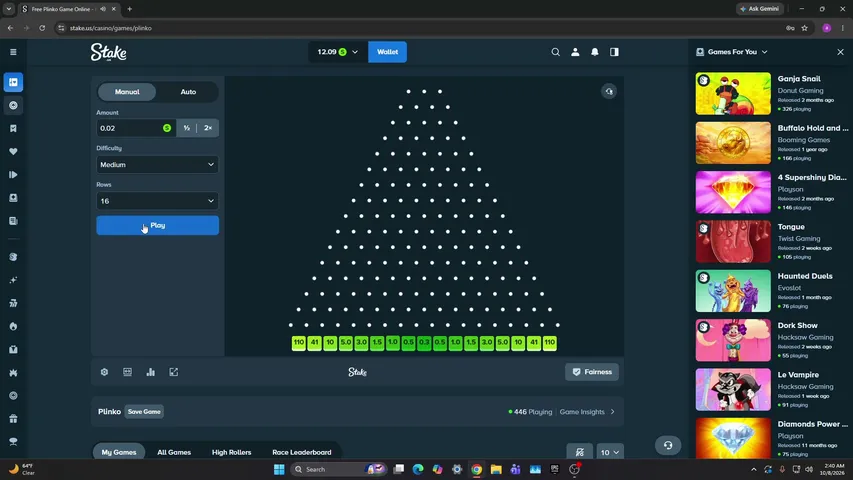Open the rows-per-page 10 dropdown

pos(609,452)
